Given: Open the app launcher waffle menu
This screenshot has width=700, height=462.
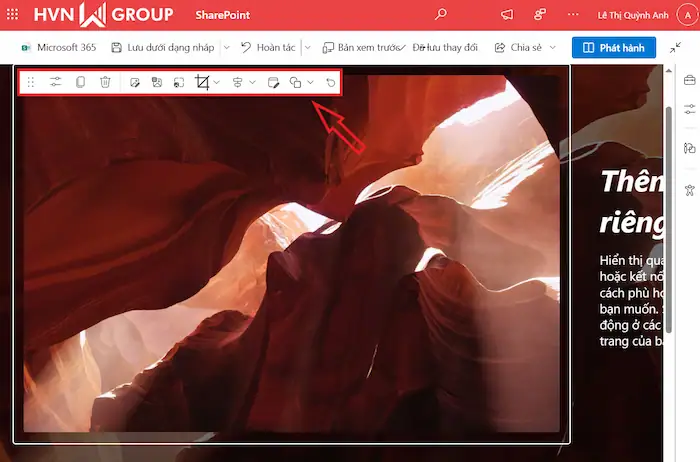Looking at the screenshot, I should tap(14, 15).
